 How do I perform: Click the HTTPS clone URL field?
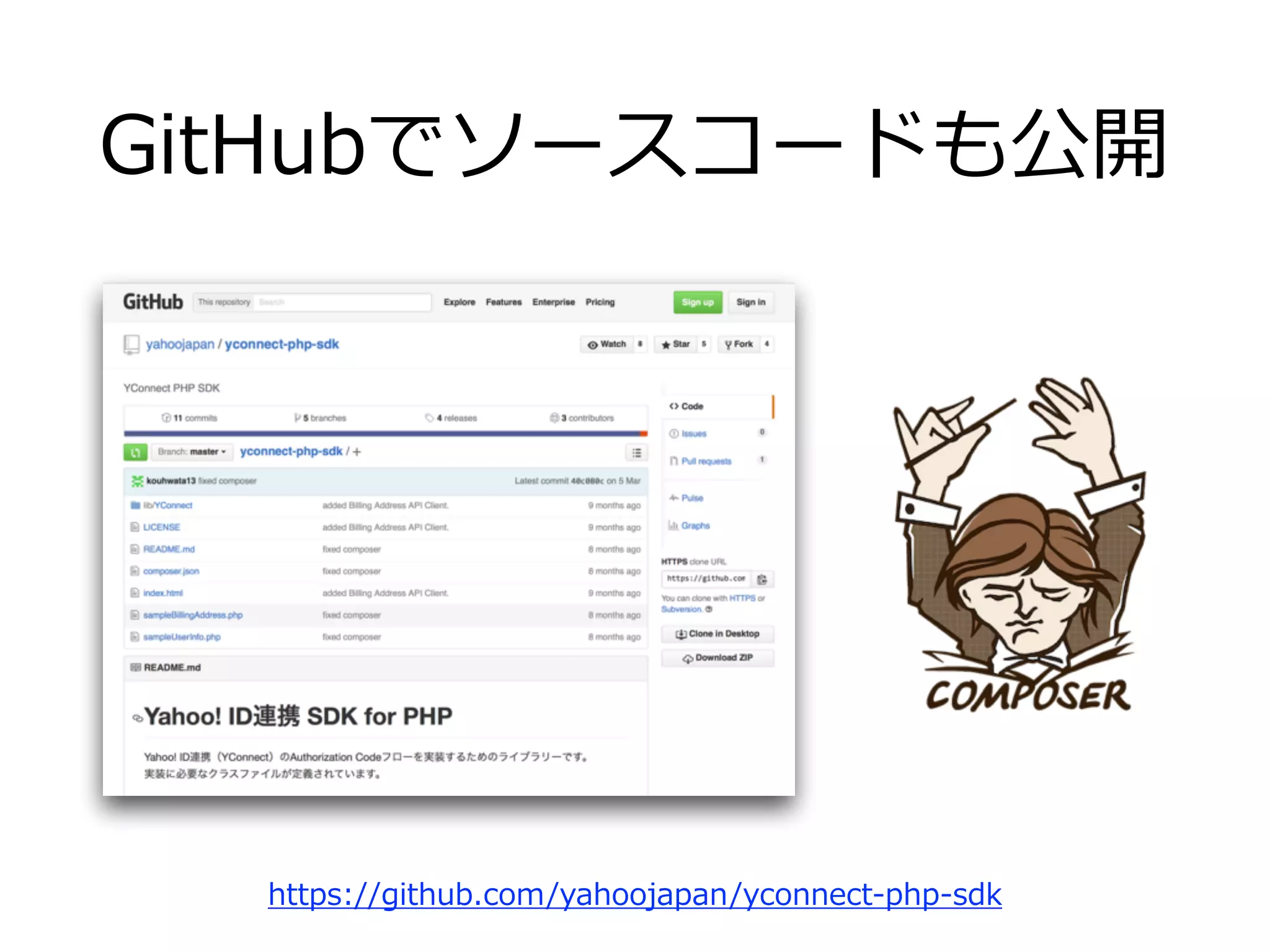[x=706, y=579]
